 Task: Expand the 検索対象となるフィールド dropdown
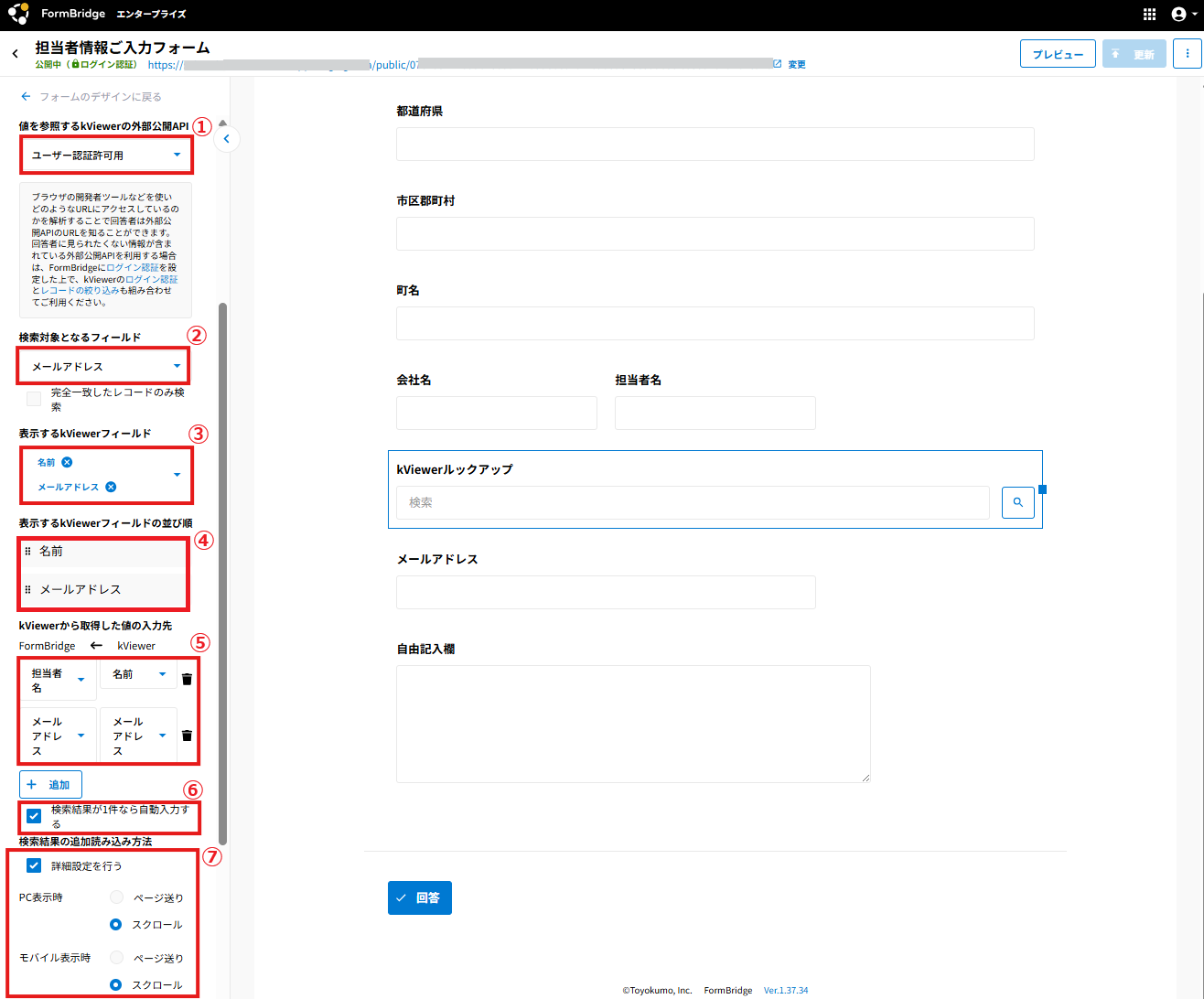pyautogui.click(x=104, y=366)
